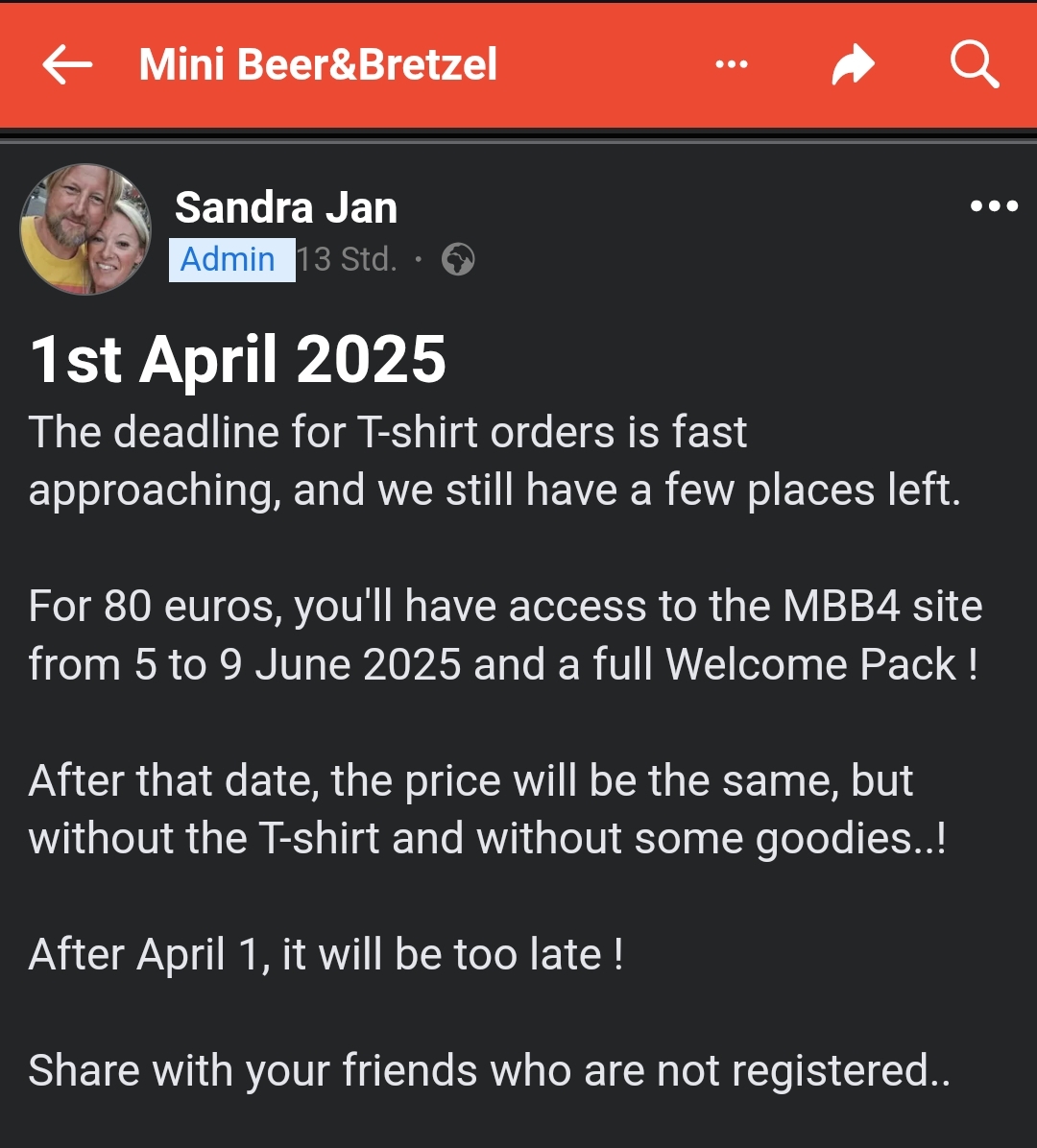The height and width of the screenshot is (1148, 1037).
Task: View Sandra Jan's profile picture
Action: tap(85, 229)
